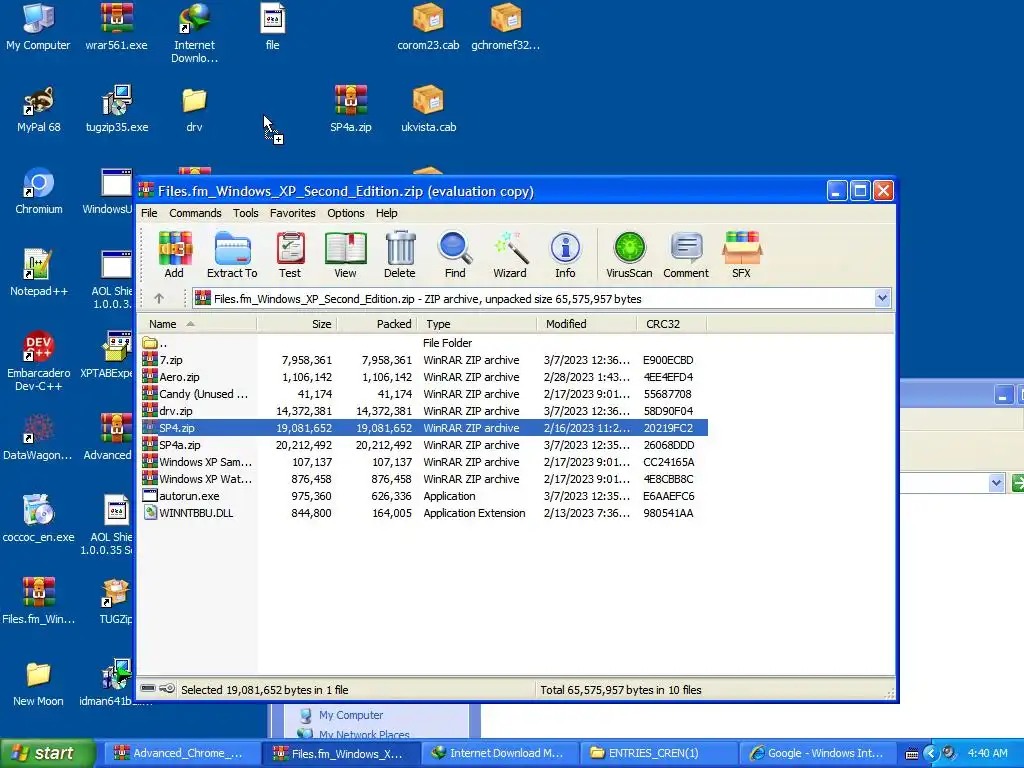Run the Test archive tool

click(x=290, y=255)
